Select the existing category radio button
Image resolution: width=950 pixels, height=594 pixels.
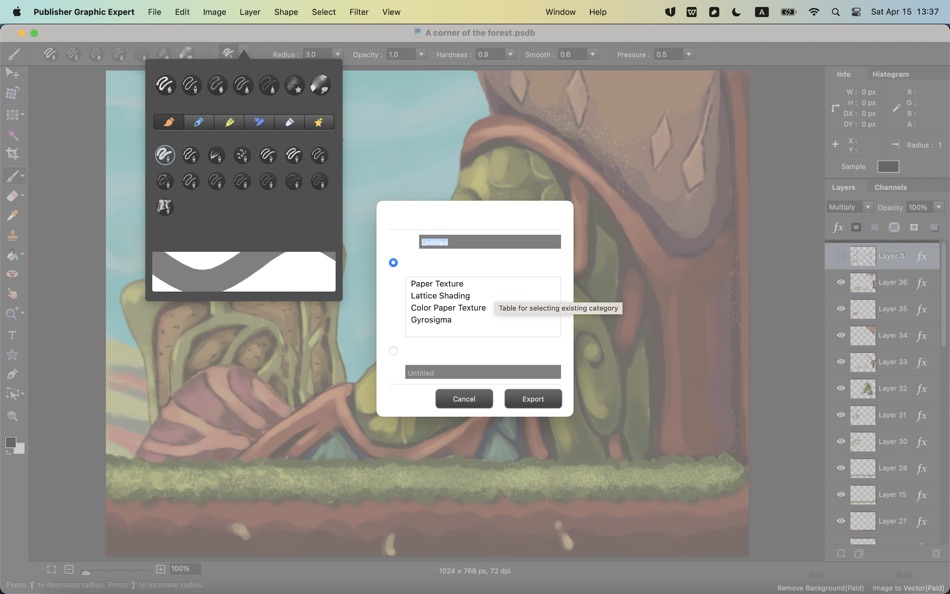click(x=393, y=262)
